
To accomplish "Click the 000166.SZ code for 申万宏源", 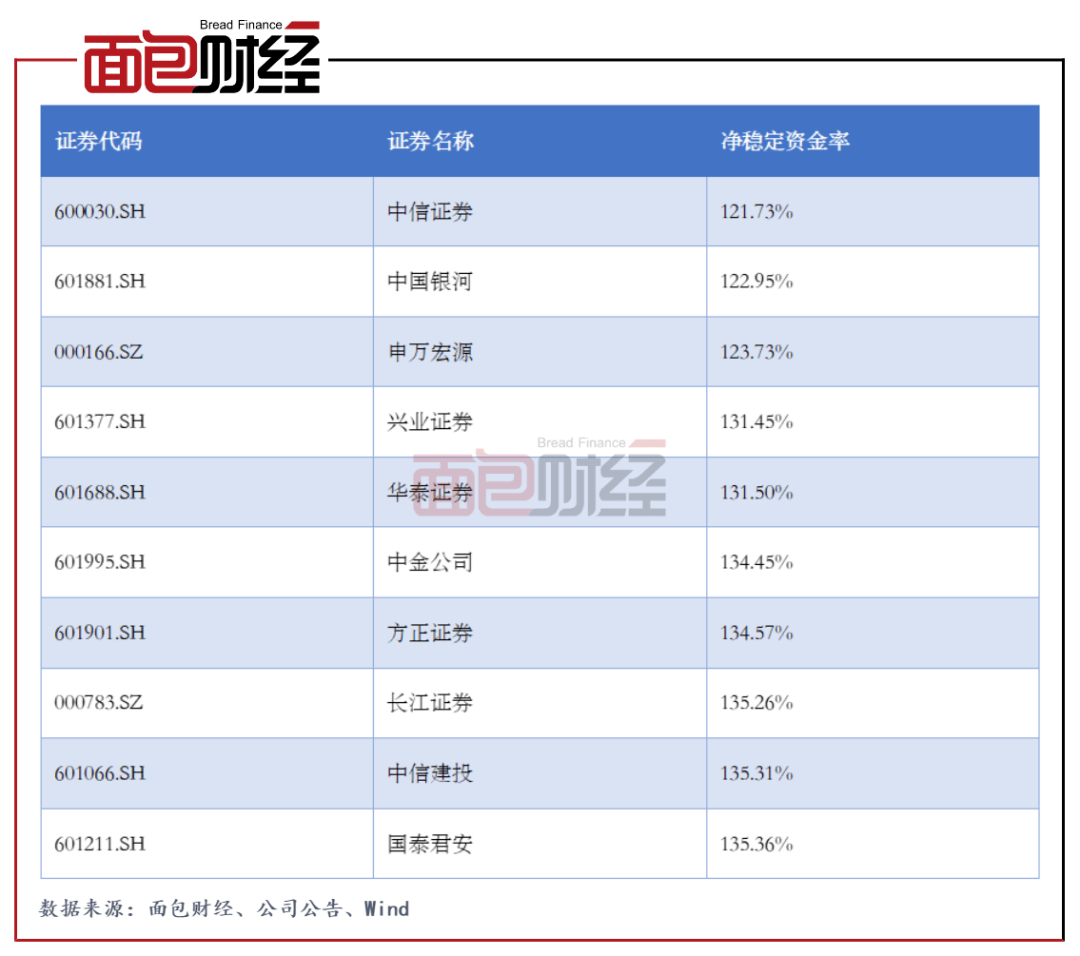I will (x=100, y=352).
